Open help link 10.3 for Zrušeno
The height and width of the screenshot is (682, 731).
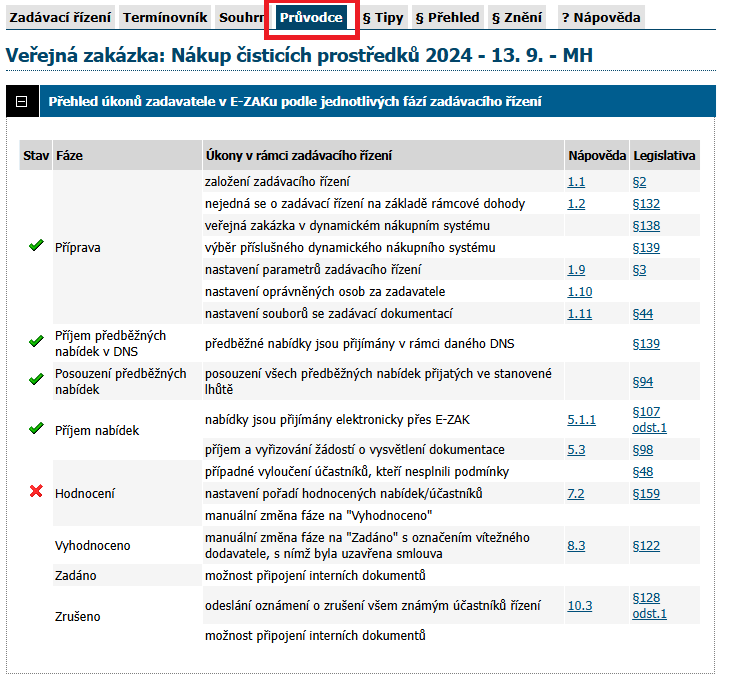[x=580, y=606]
